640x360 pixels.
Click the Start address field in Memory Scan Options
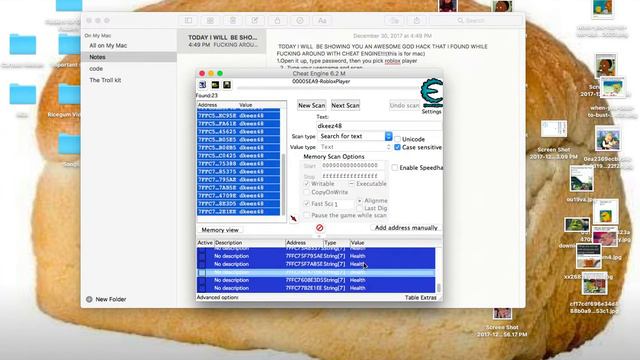(x=352, y=166)
